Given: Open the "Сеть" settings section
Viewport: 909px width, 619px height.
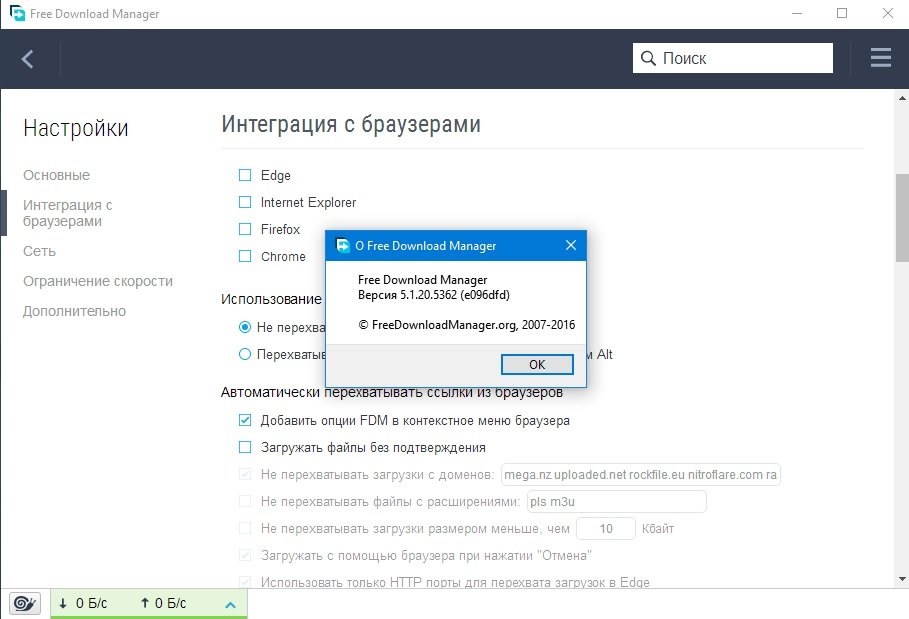Looking at the screenshot, I should pos(39,251).
